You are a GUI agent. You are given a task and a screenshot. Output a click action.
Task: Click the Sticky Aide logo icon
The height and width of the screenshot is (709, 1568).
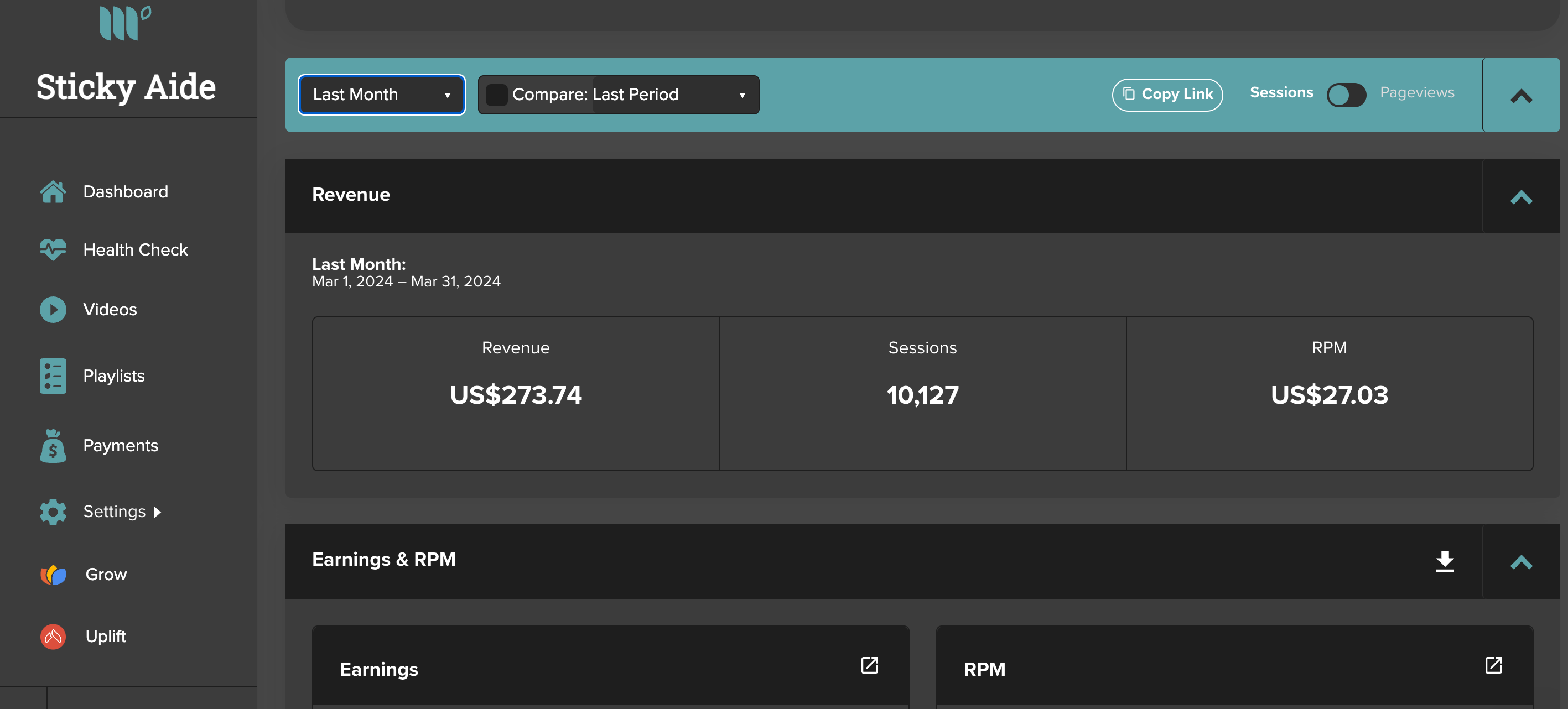coord(125,23)
